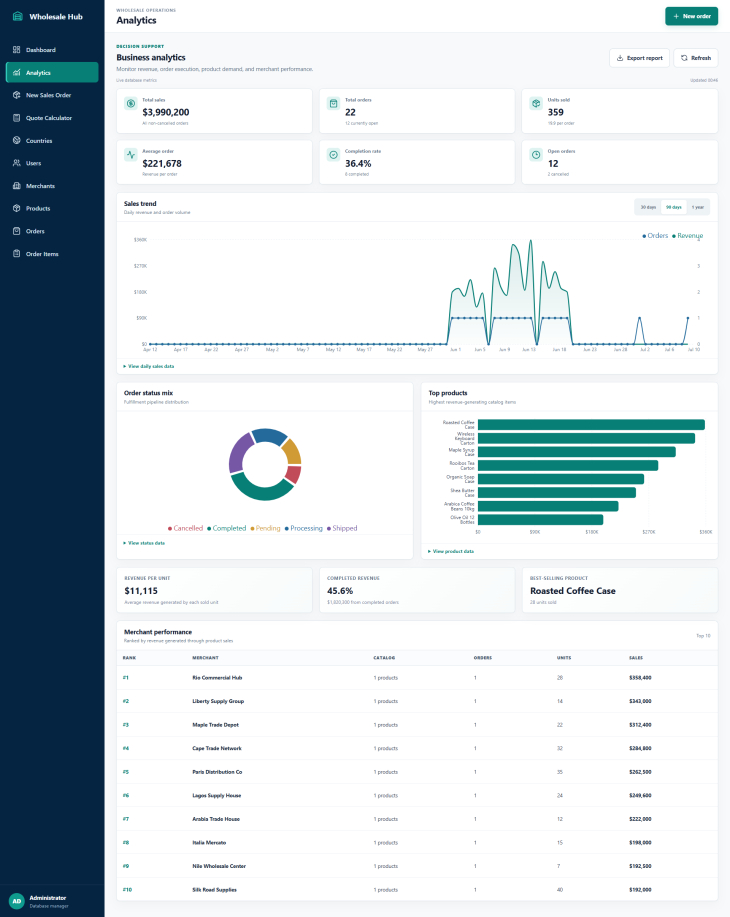Toggle the Orders series in chart legend
Image resolution: width=730 pixels, height=917 pixels.
655,236
